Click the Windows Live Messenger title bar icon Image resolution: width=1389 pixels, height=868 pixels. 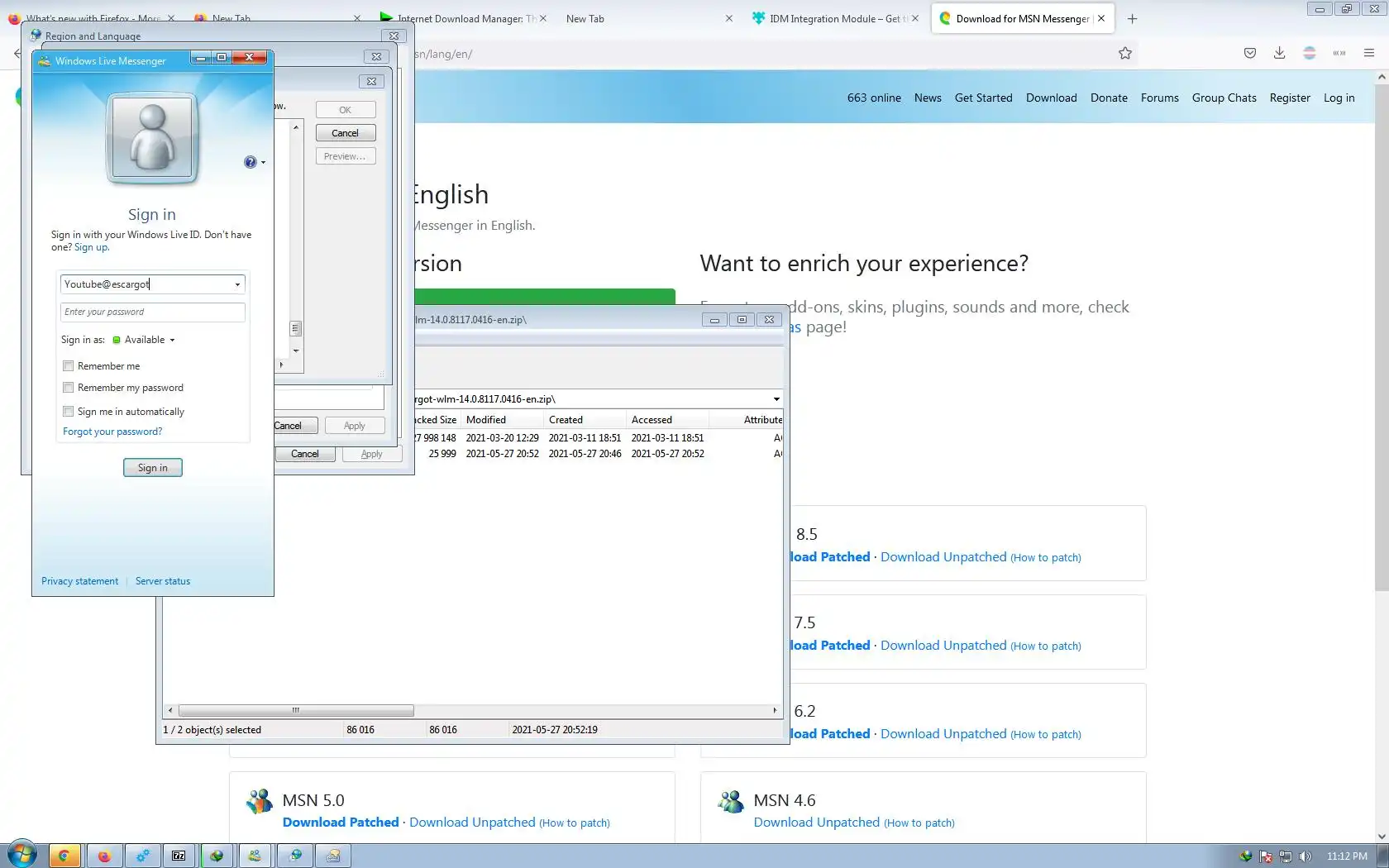pyautogui.click(x=45, y=60)
